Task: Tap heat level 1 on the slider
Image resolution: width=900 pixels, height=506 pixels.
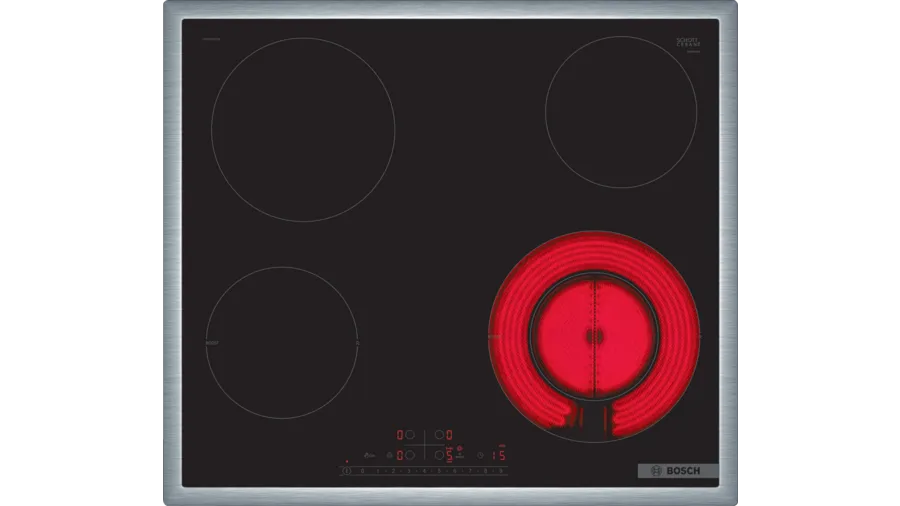Action: click(x=378, y=471)
